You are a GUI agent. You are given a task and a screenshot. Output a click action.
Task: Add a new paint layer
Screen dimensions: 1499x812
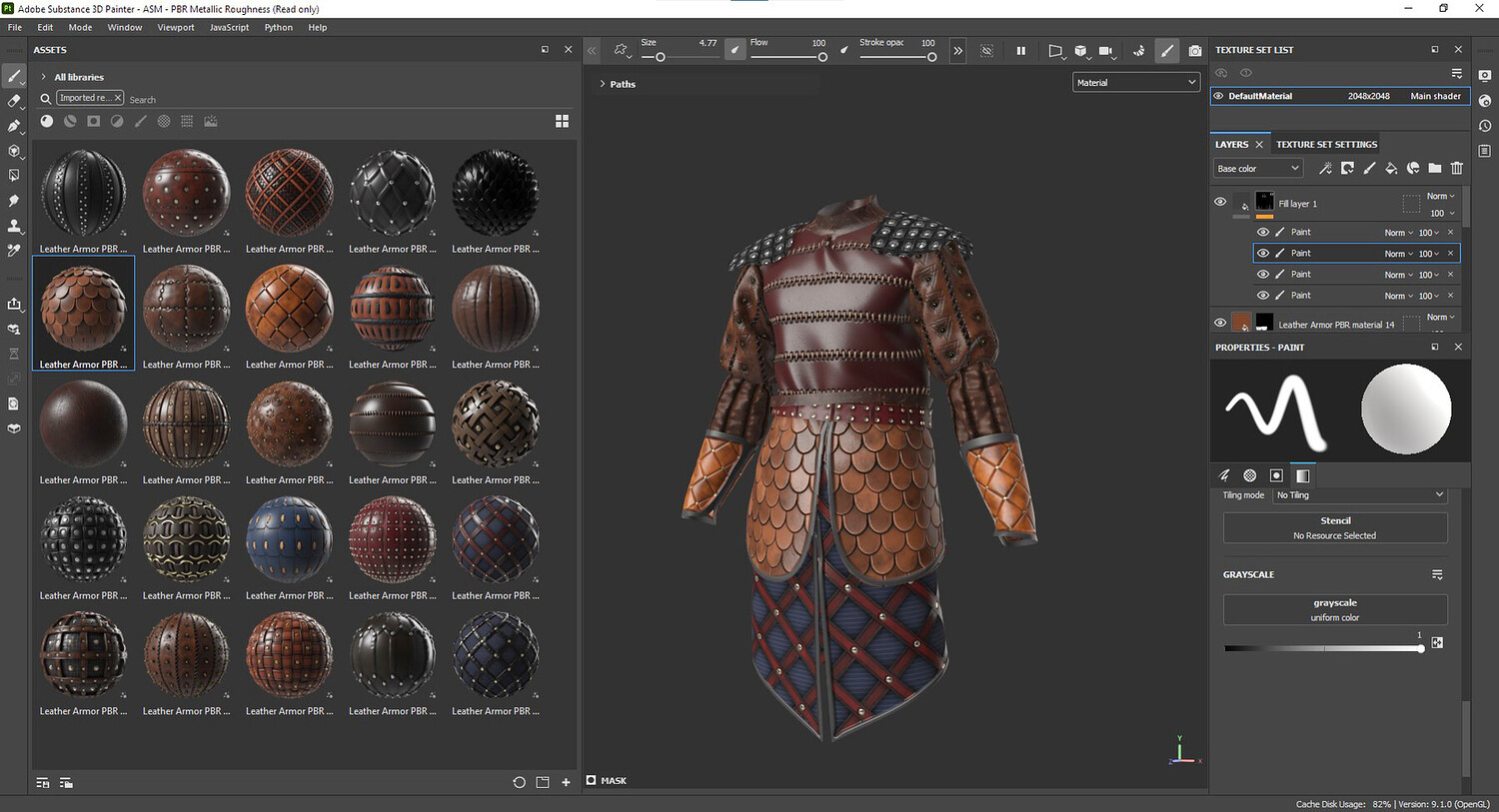click(x=1369, y=168)
